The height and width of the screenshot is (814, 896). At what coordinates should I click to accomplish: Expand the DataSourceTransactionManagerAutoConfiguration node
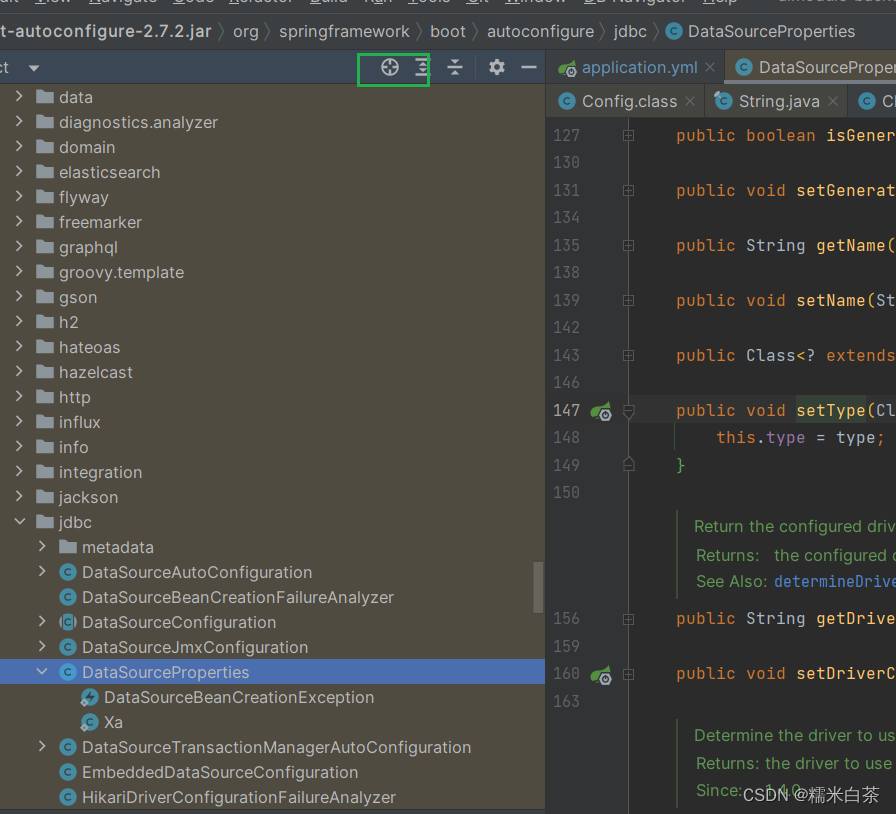tap(42, 747)
